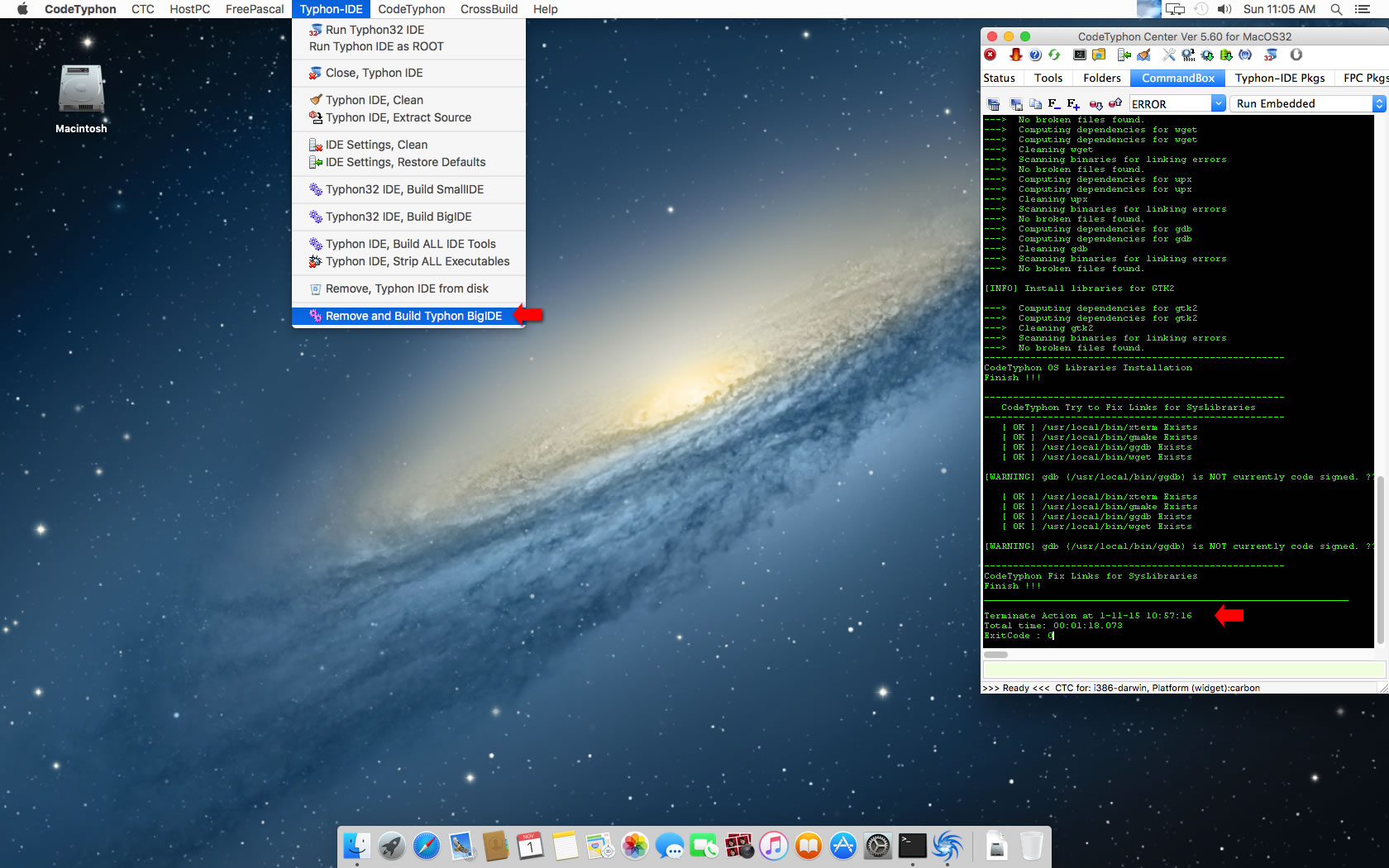Open the CodeTyphon tornado icon in Dock
Screen dimensions: 1389x868
(947, 846)
